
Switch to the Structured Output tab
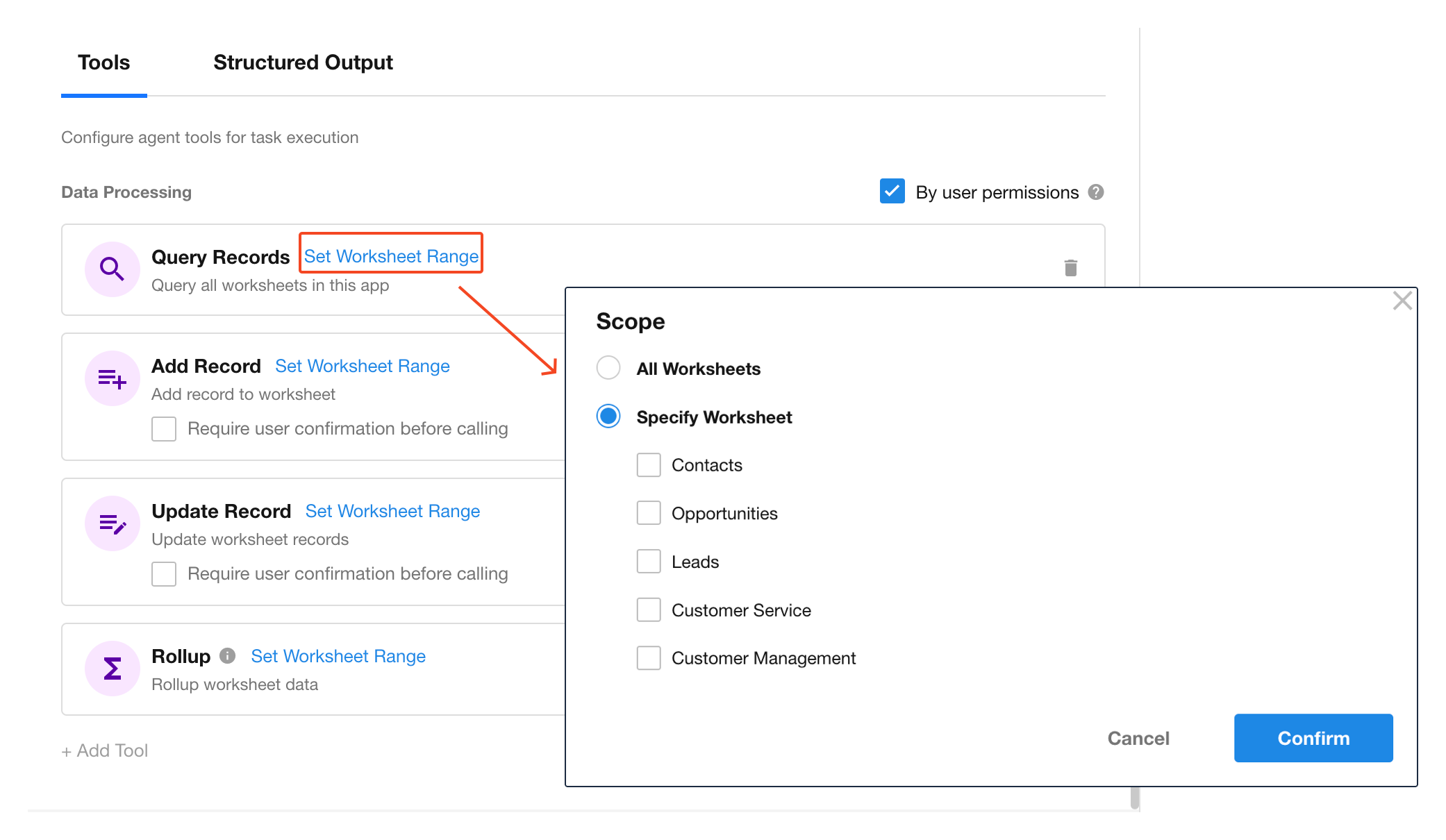(x=303, y=62)
